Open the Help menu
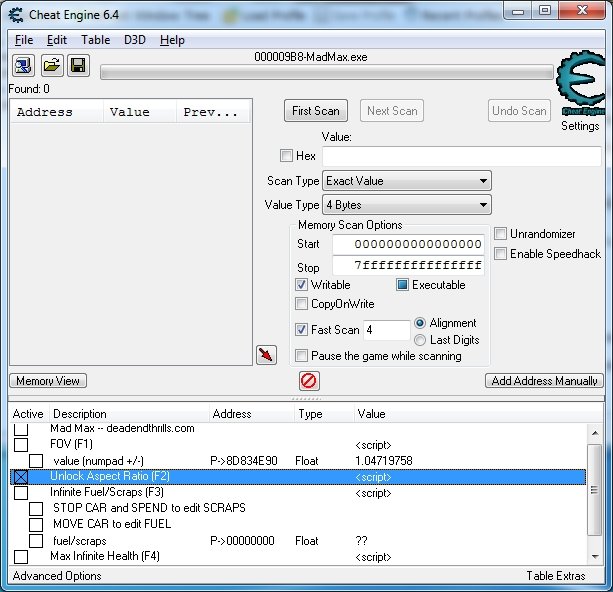613x592 pixels. (172, 40)
